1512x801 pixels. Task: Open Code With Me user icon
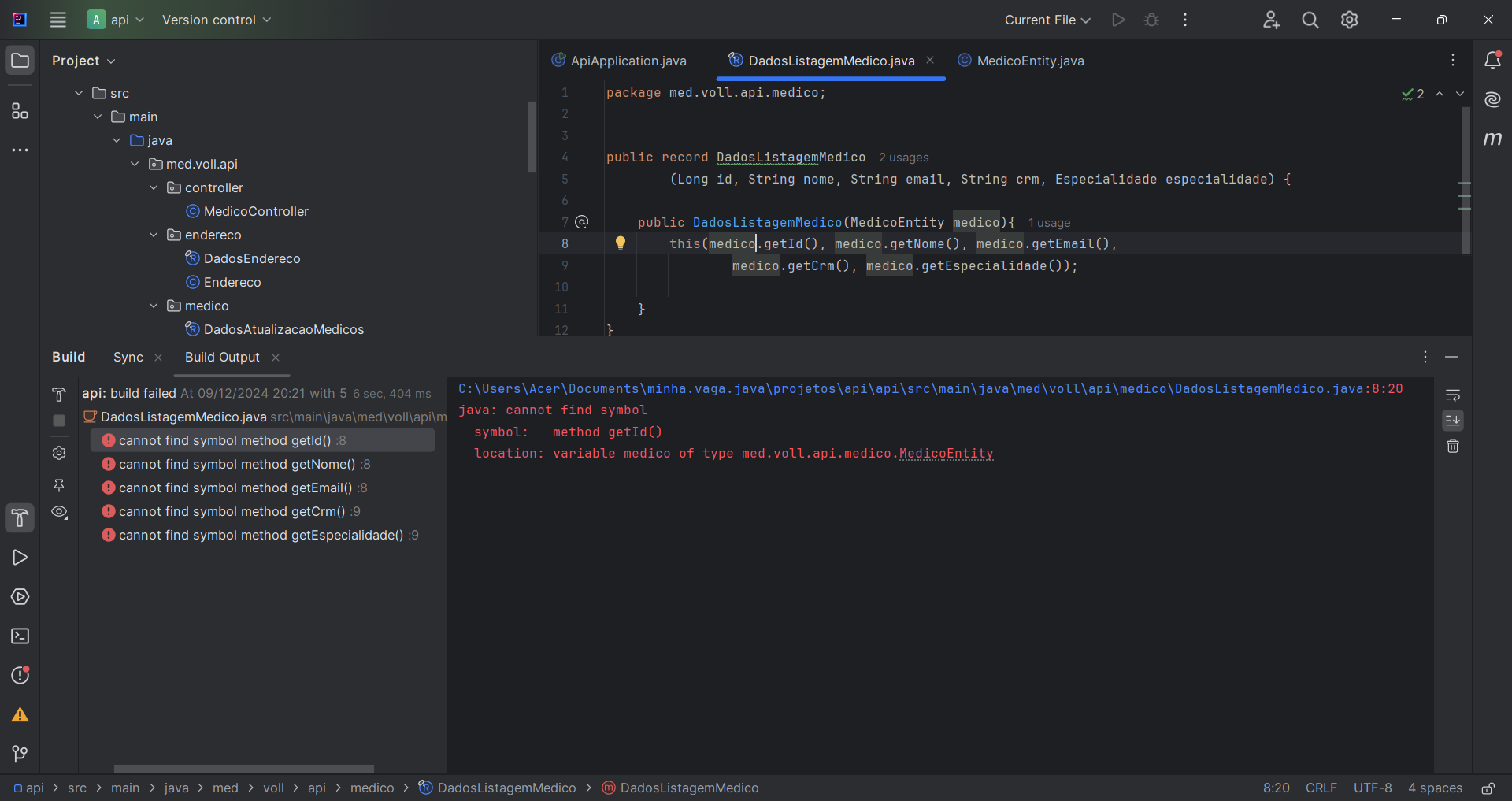point(1271,20)
